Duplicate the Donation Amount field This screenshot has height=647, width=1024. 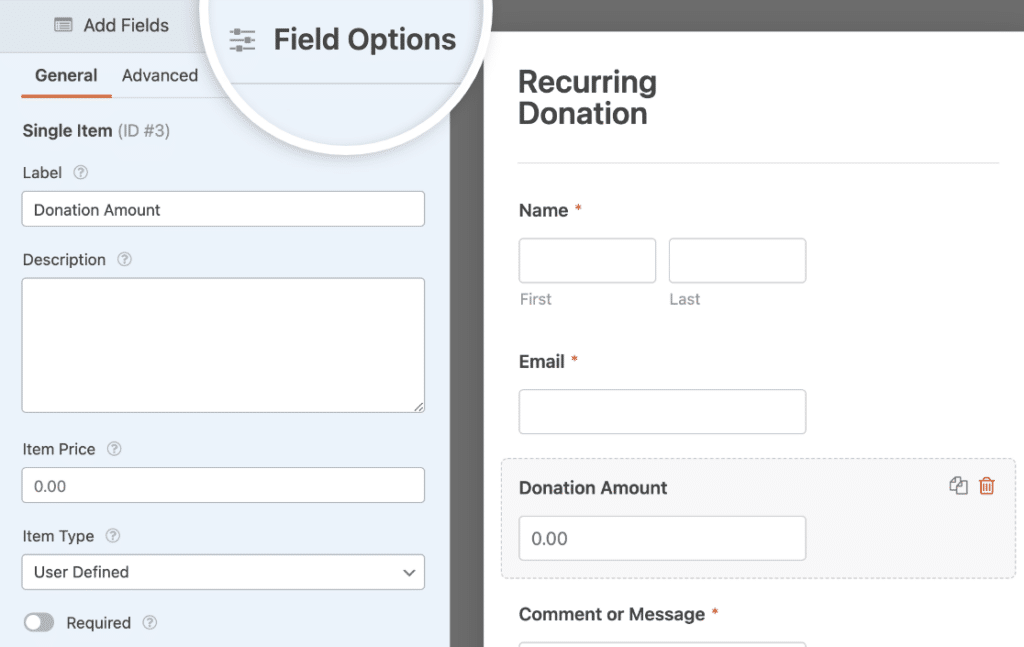coord(958,486)
